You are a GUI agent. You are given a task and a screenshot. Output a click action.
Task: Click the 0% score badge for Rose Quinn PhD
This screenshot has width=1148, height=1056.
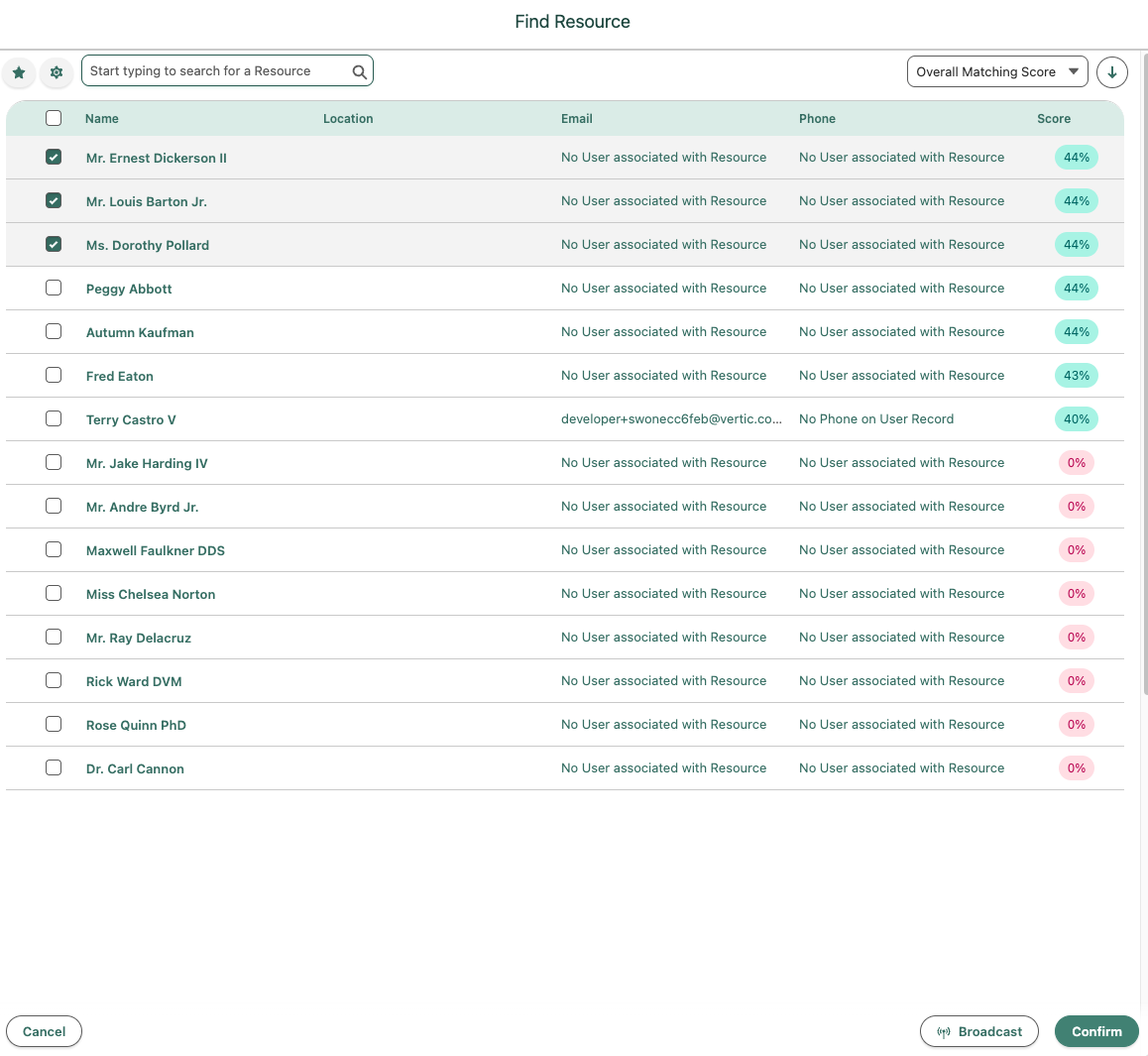pos(1076,725)
